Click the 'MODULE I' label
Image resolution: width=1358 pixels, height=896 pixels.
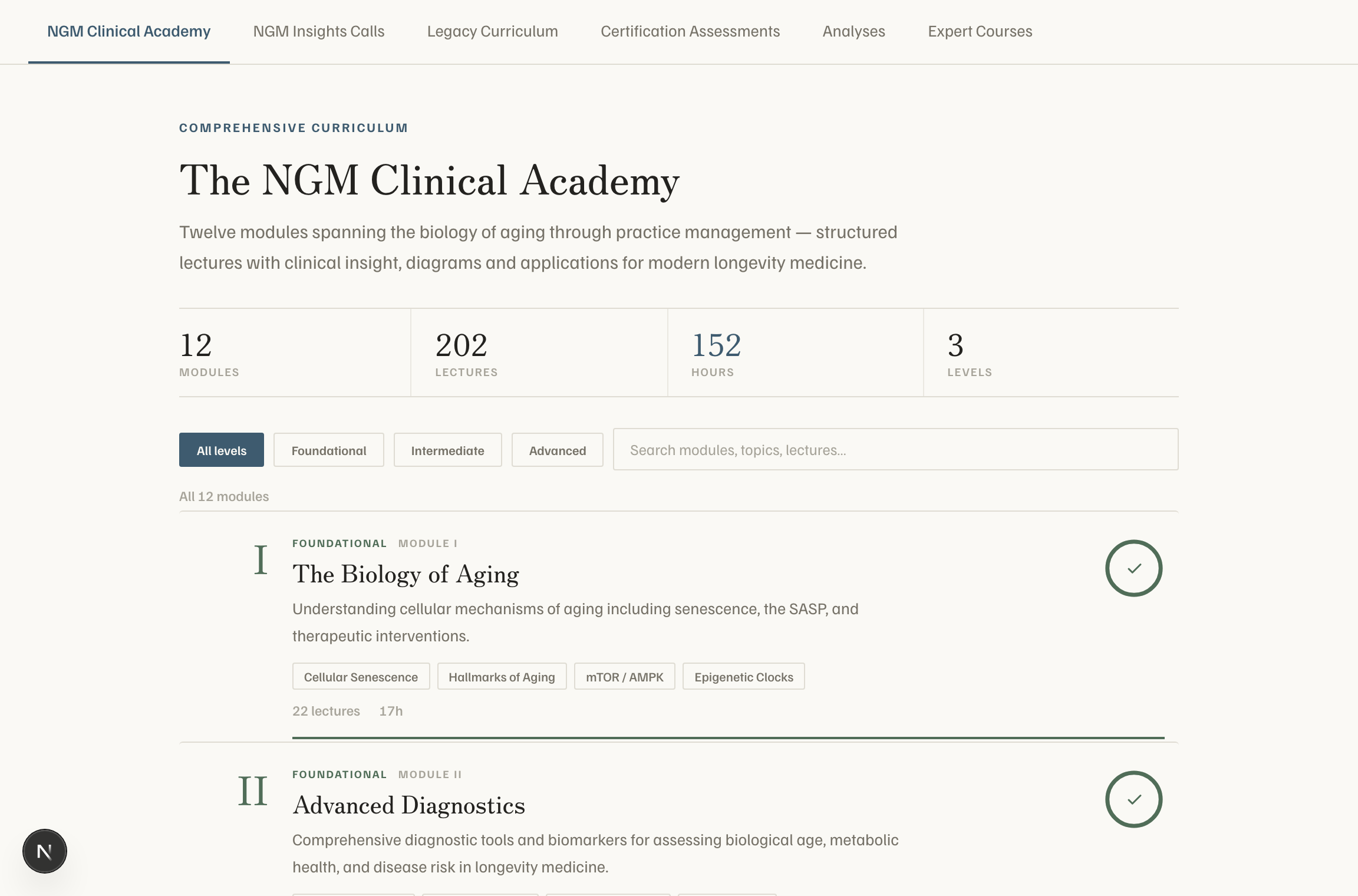click(x=428, y=543)
